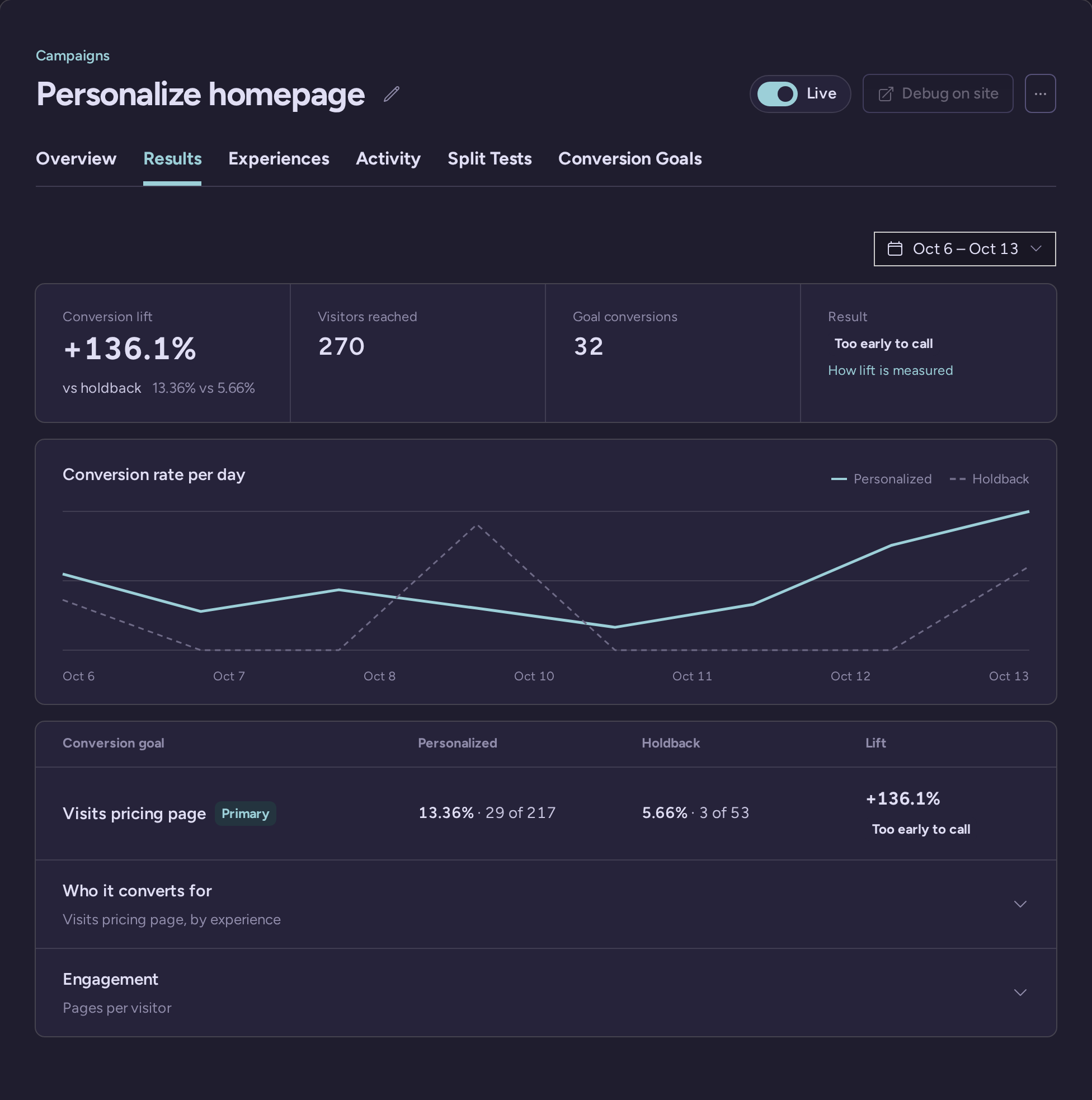Click the 5.66% · 3 of 53 cell
The width and height of the screenshot is (1092, 1100).
pos(695,812)
